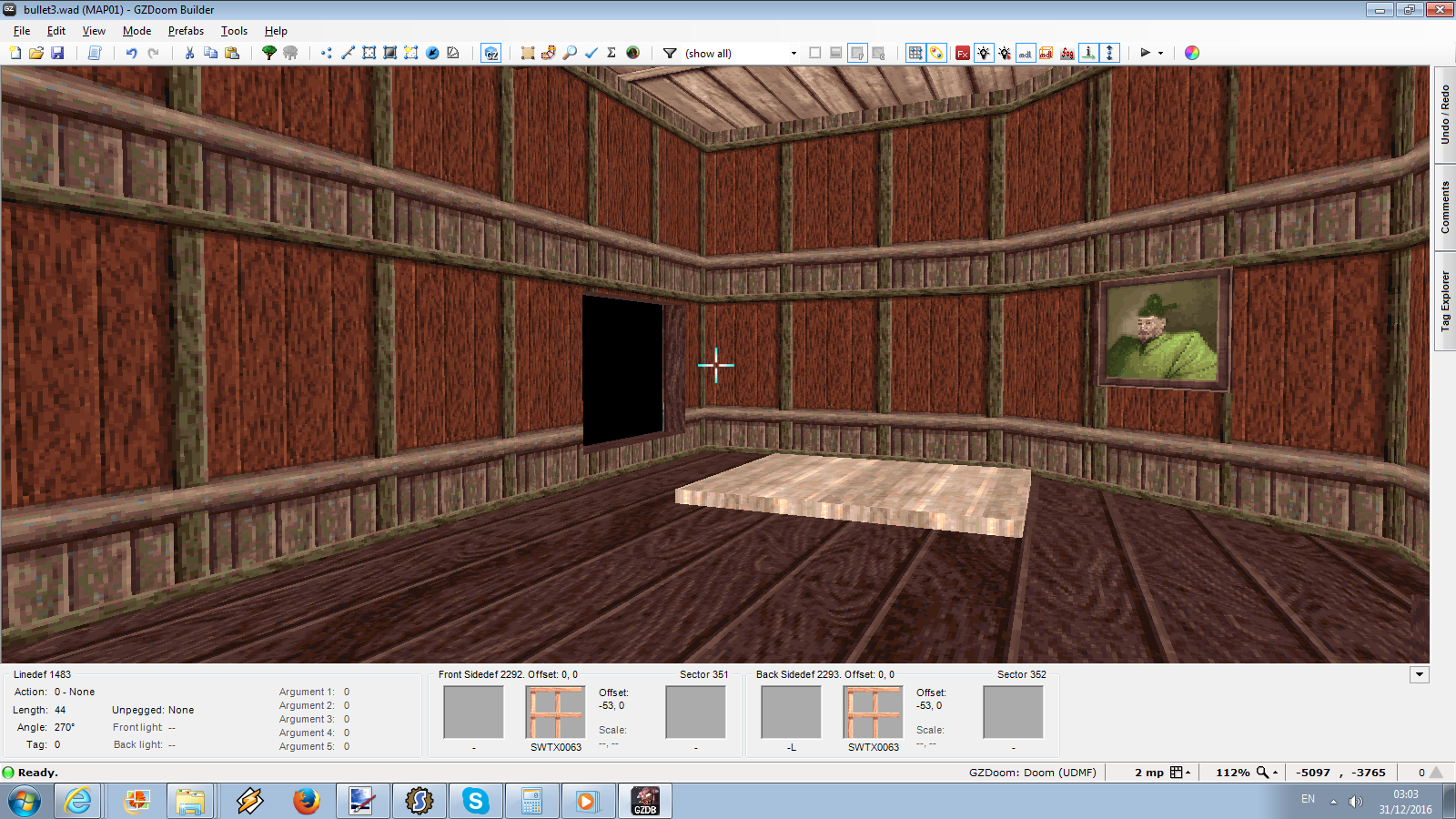The width and height of the screenshot is (1456, 819).
Task: Toggle the Fx effects button
Action: point(963,53)
